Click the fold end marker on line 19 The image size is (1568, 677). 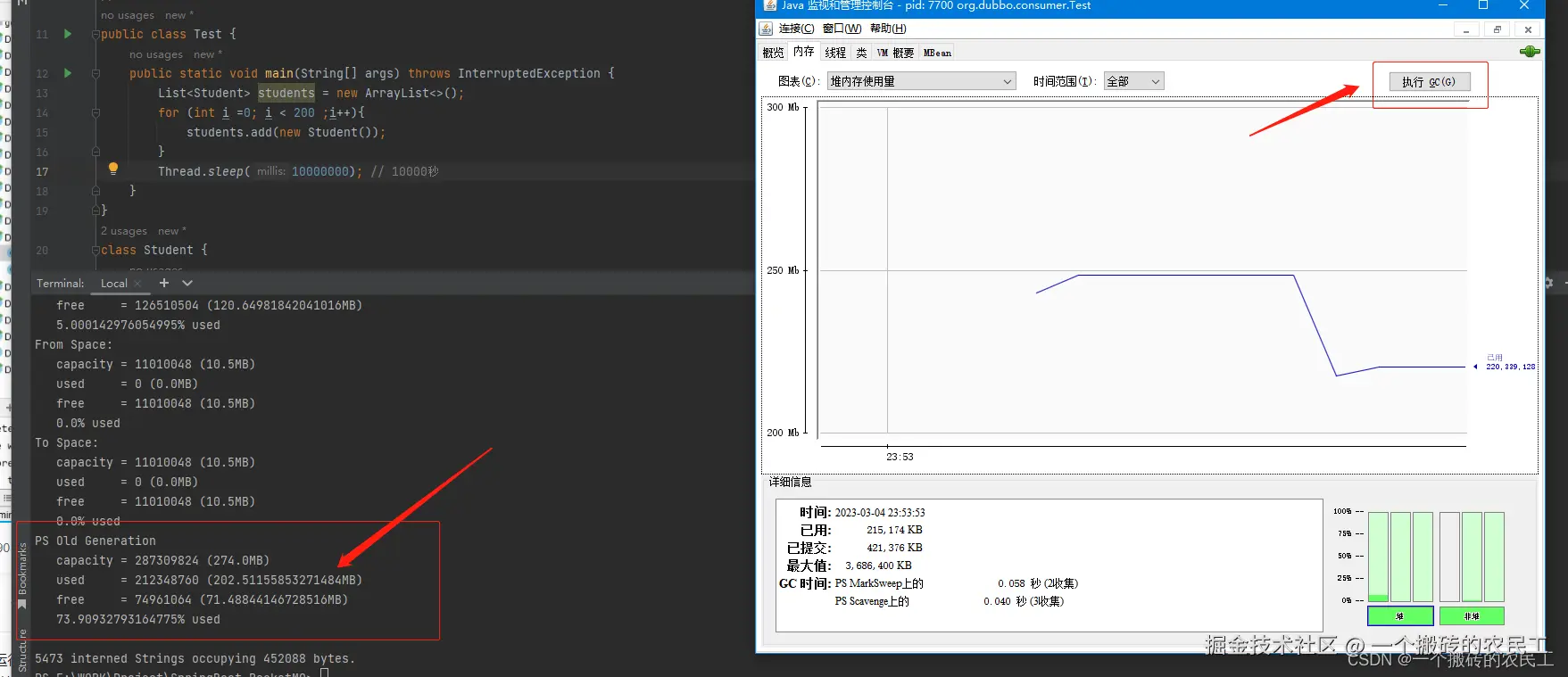pyautogui.click(x=95, y=211)
